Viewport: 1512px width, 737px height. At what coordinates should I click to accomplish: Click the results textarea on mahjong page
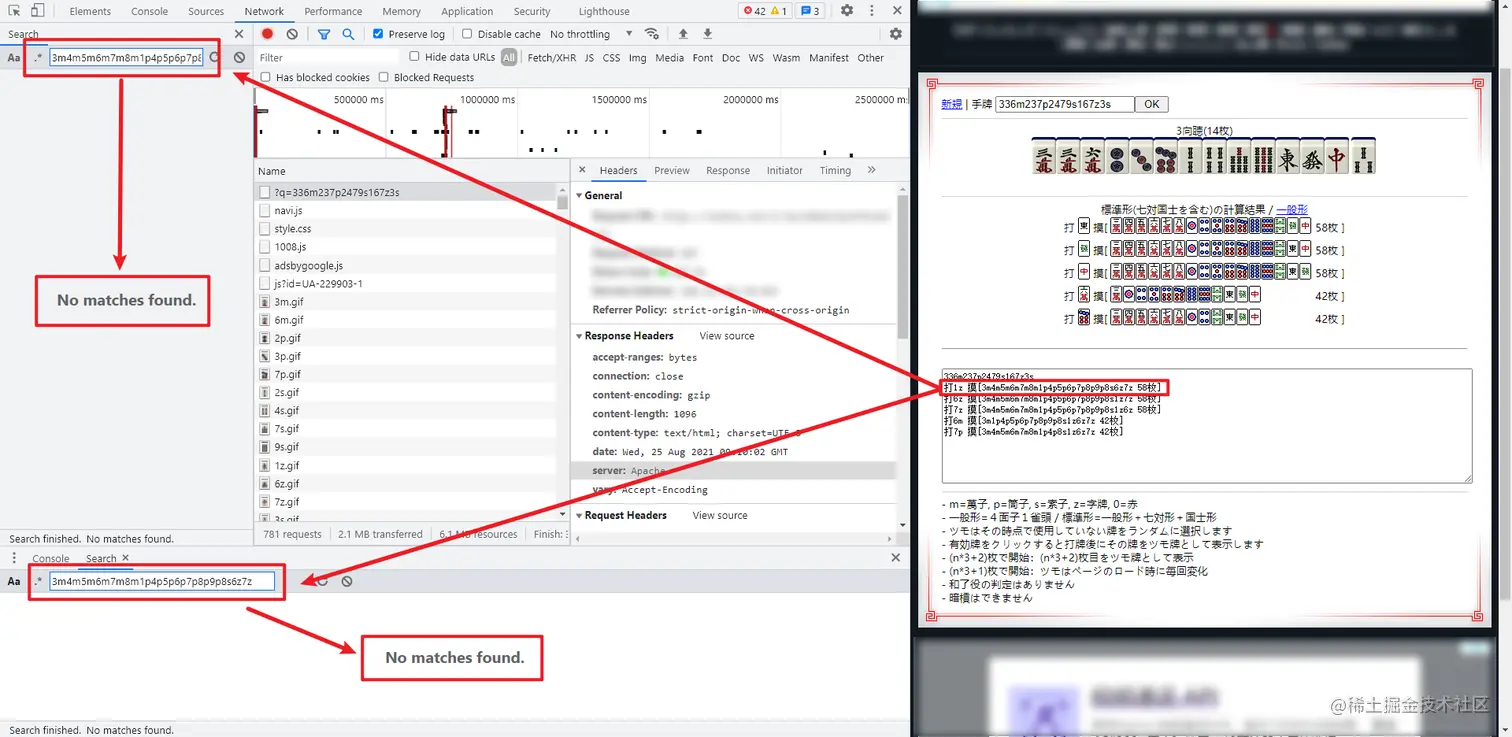point(1206,426)
